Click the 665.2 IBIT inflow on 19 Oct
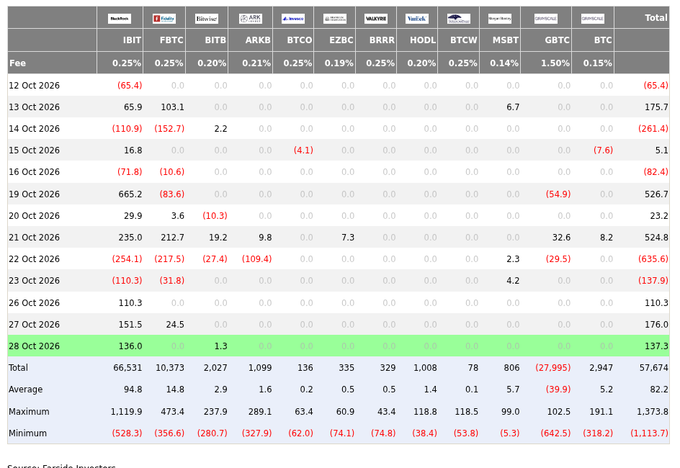The image size is (680, 468). click(131, 194)
